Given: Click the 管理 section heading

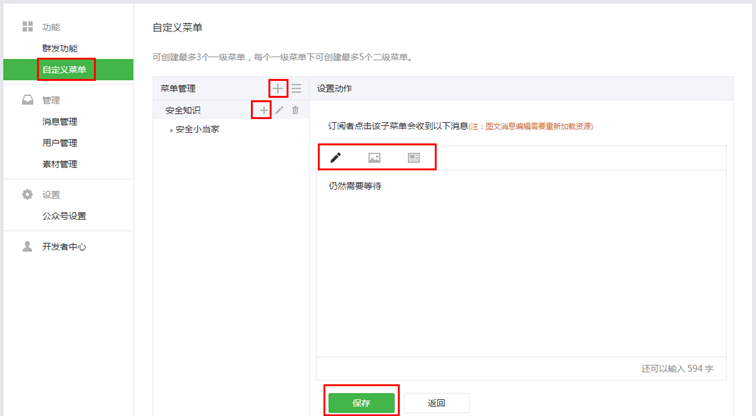Looking at the screenshot, I should [x=51, y=100].
